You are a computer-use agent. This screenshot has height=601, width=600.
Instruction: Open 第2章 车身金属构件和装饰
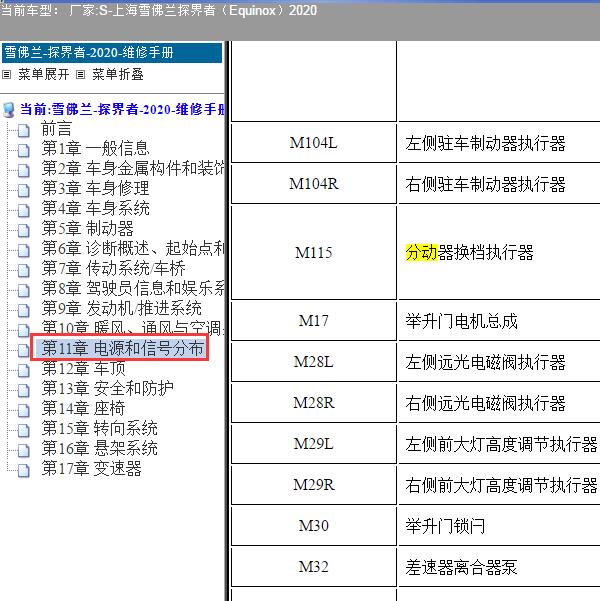(x=133, y=168)
